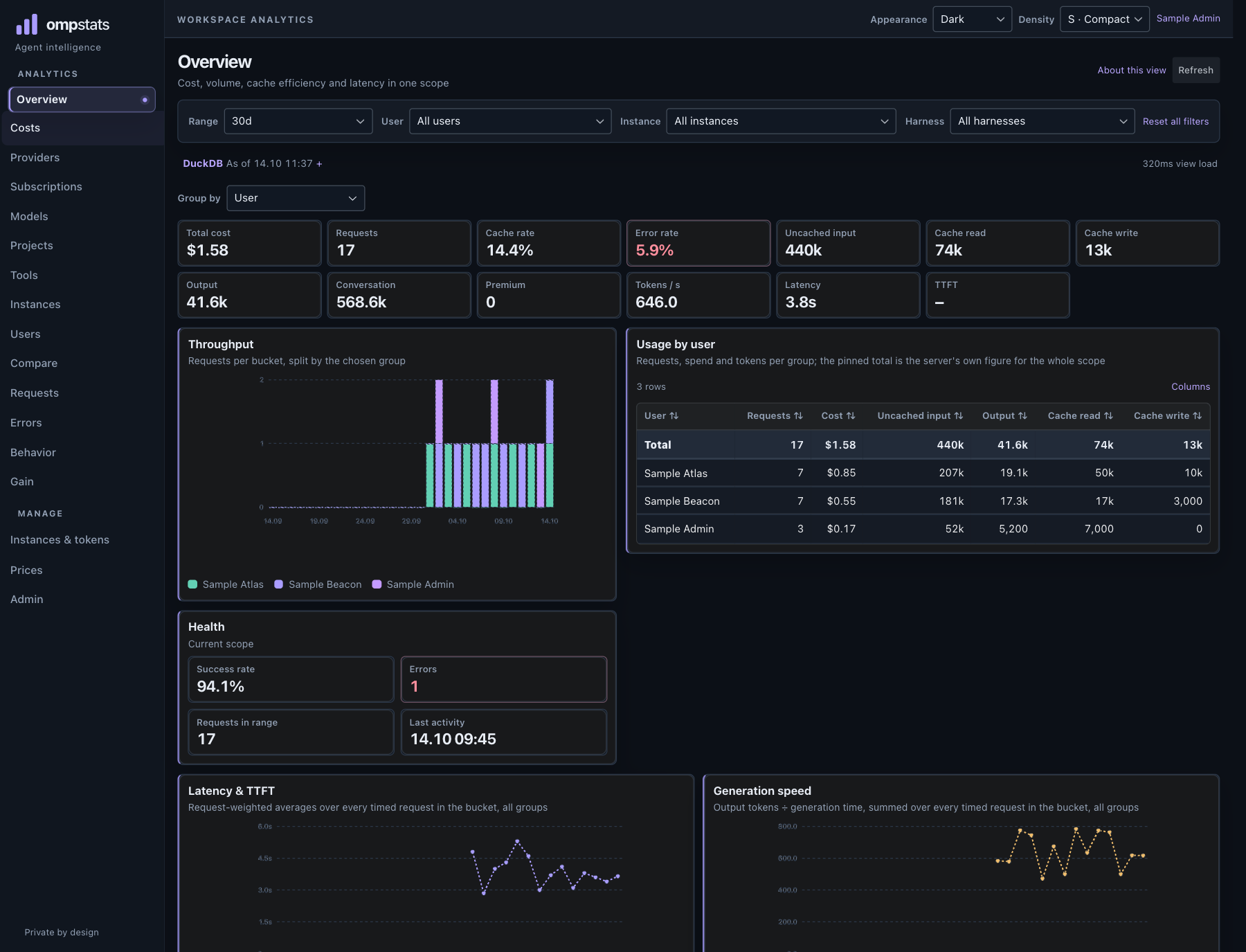Viewport: 1246px width, 952px height.
Task: Click the Refresh button
Action: [x=1195, y=71]
